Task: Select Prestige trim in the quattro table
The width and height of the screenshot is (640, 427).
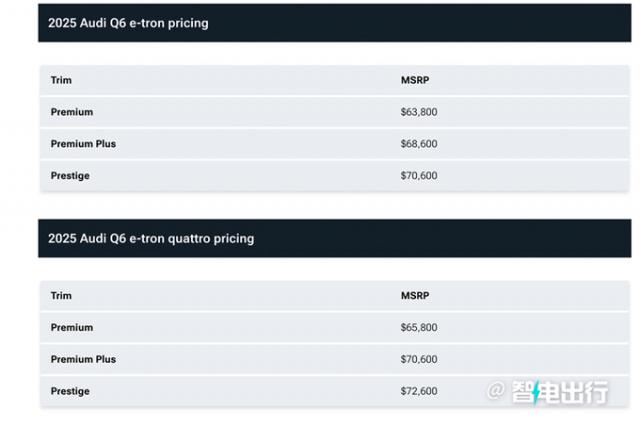Action: (70, 392)
